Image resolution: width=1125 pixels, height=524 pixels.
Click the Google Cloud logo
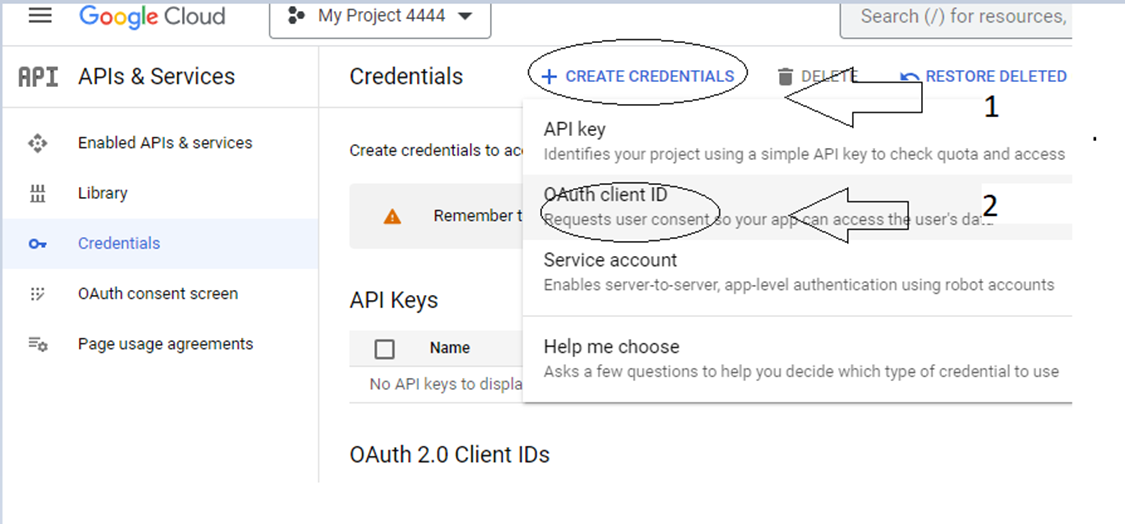152,16
